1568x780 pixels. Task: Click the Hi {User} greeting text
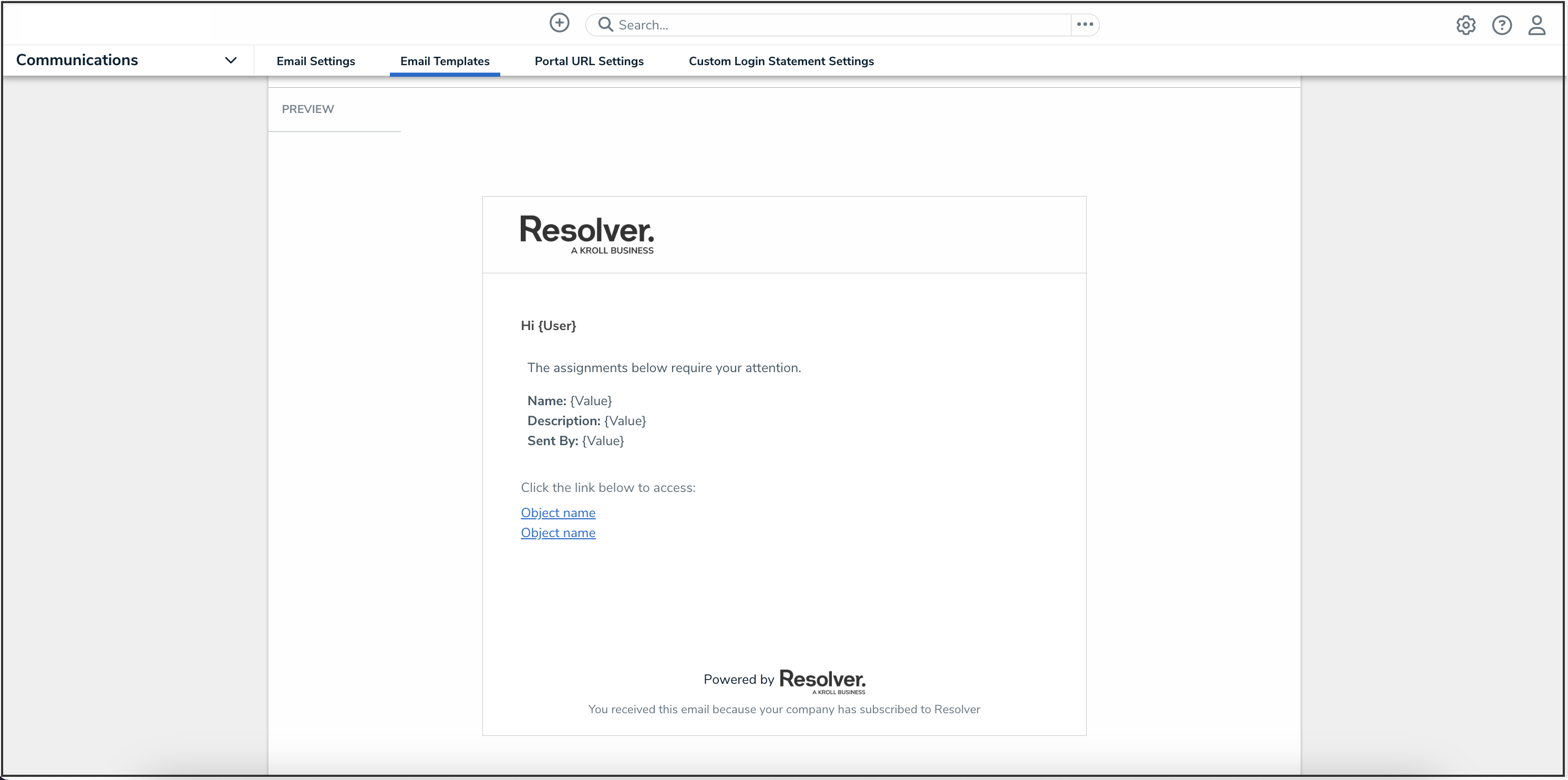coord(548,326)
